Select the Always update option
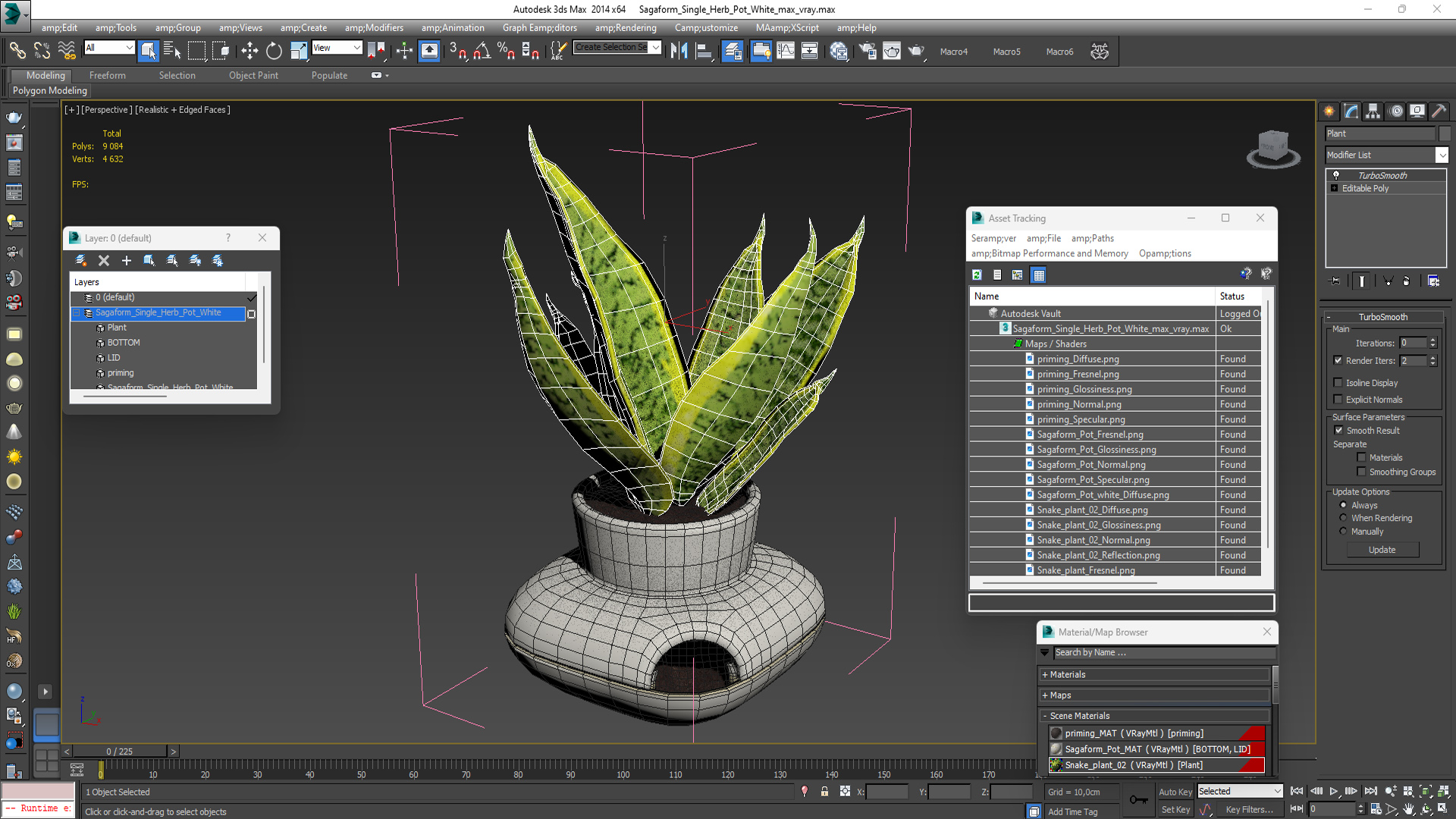 tap(1343, 505)
